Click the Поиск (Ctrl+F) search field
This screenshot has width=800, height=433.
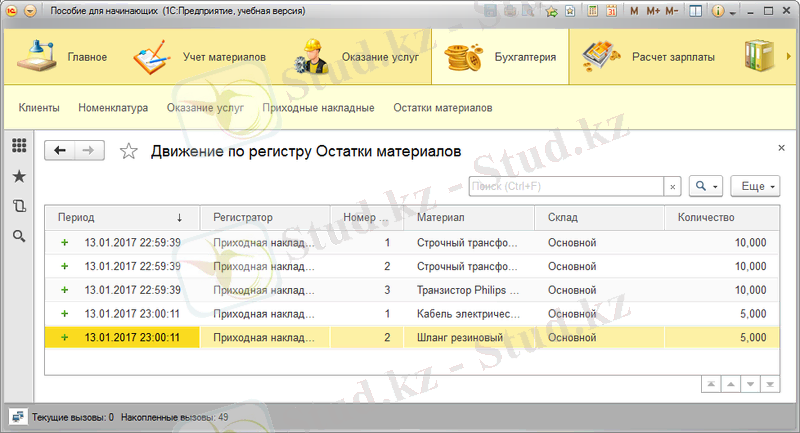566,186
